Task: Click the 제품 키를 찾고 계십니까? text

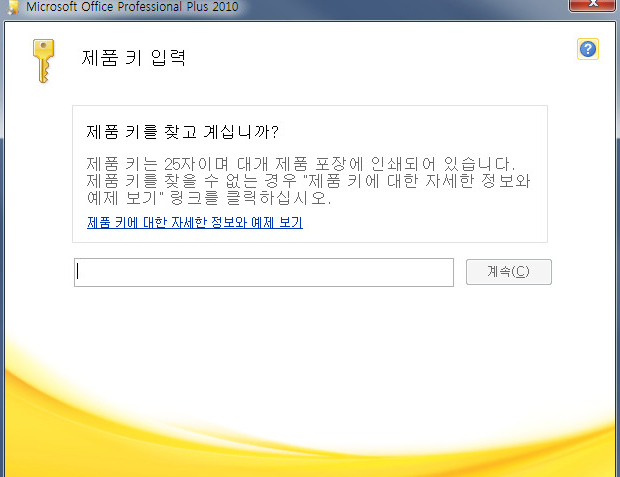Action: point(183,132)
